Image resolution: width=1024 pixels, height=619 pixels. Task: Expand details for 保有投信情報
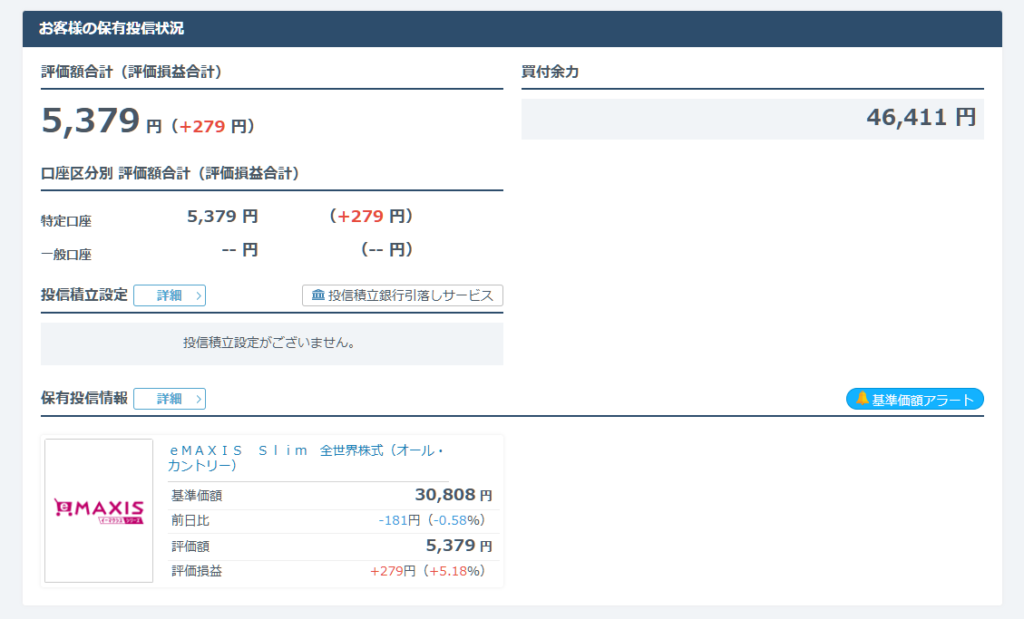pyautogui.click(x=170, y=398)
